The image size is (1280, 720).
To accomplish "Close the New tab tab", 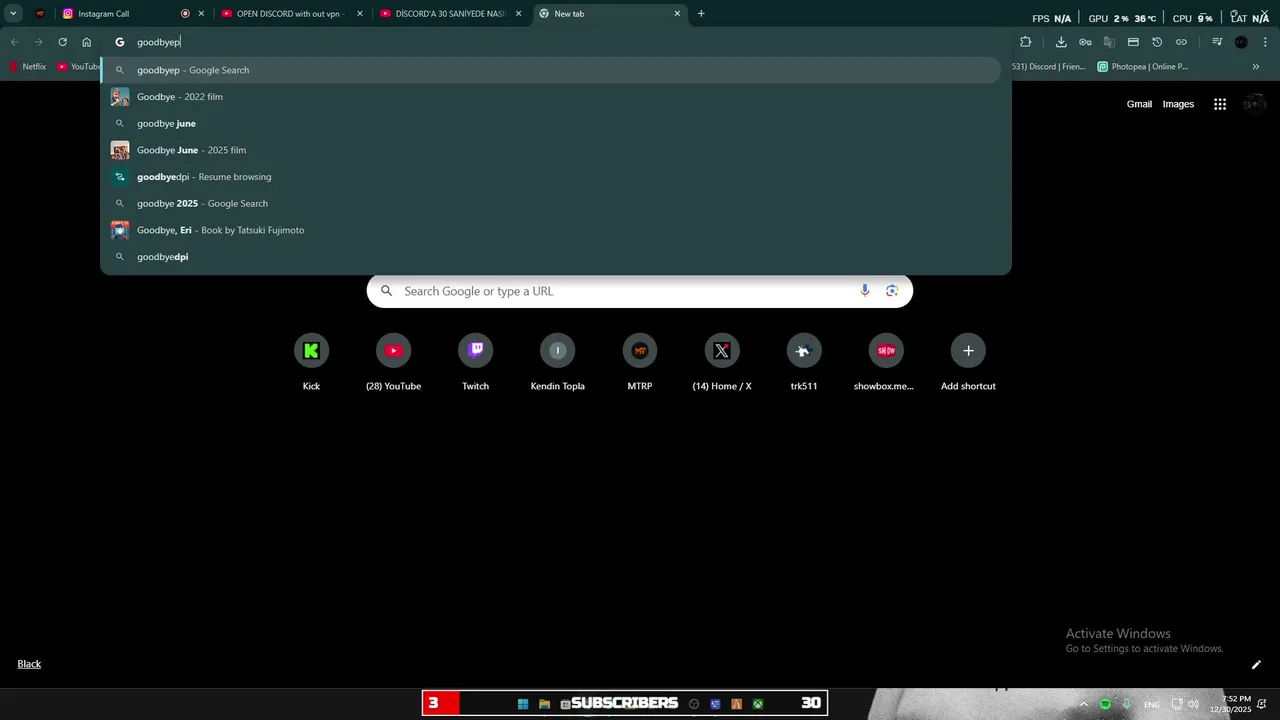I will (677, 14).
